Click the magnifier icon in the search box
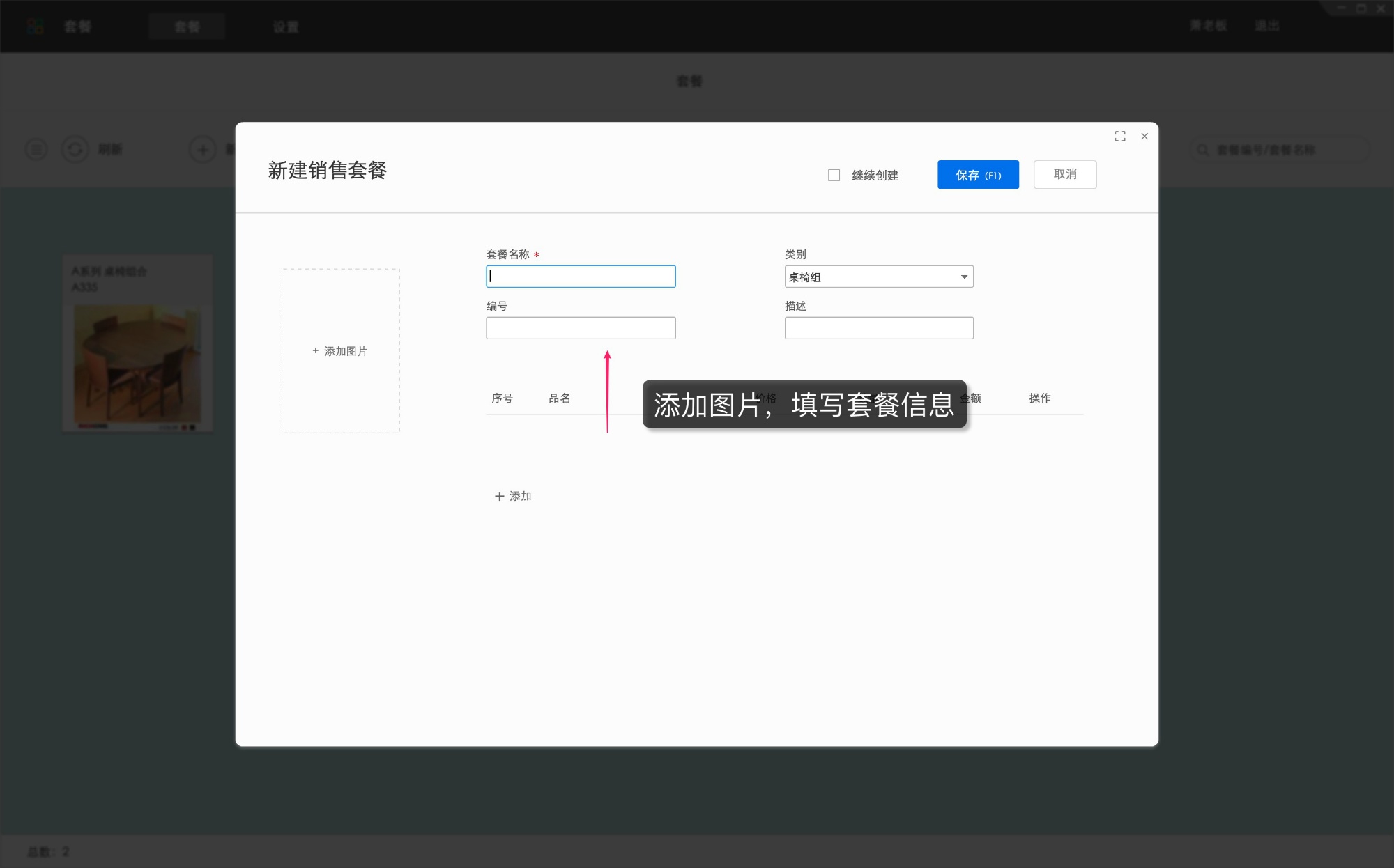 pos(1202,149)
